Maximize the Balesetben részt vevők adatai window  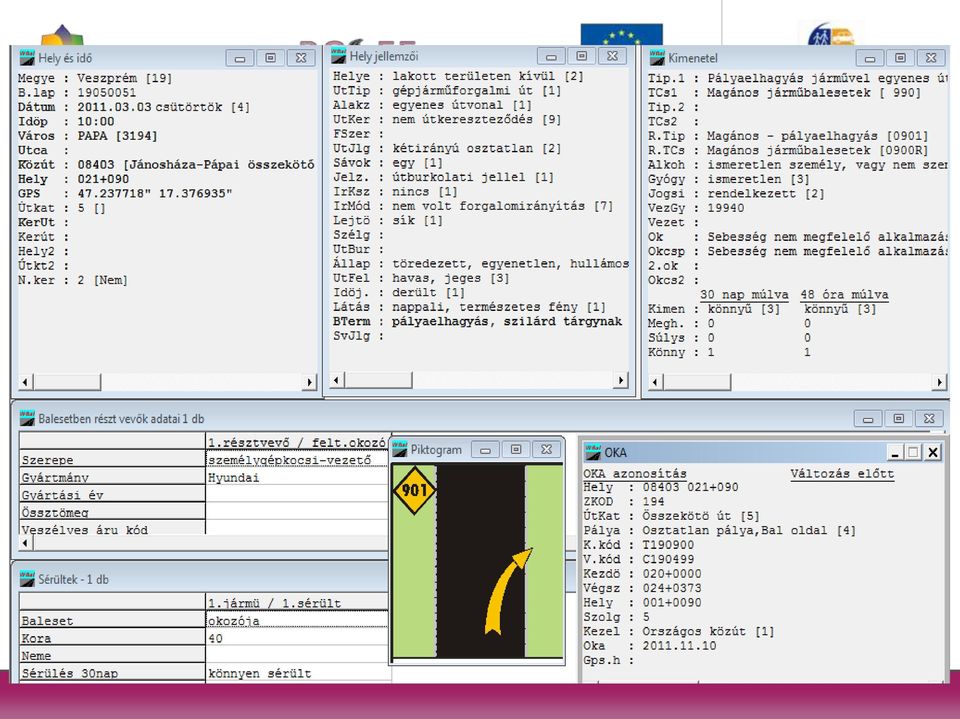(899, 419)
